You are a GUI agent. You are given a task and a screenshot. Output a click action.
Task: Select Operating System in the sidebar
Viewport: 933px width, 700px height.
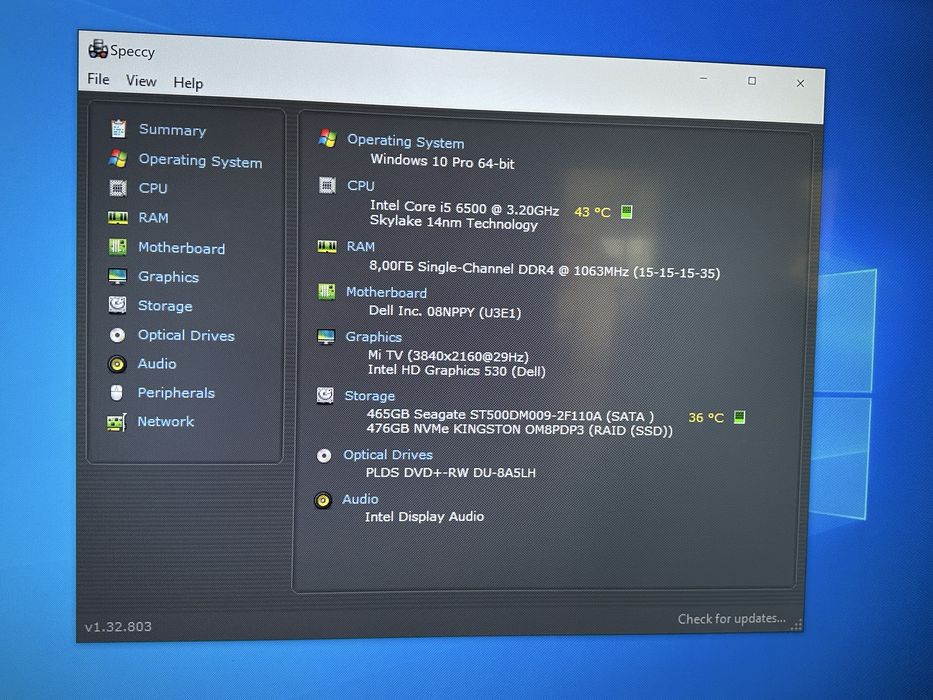pos(201,161)
